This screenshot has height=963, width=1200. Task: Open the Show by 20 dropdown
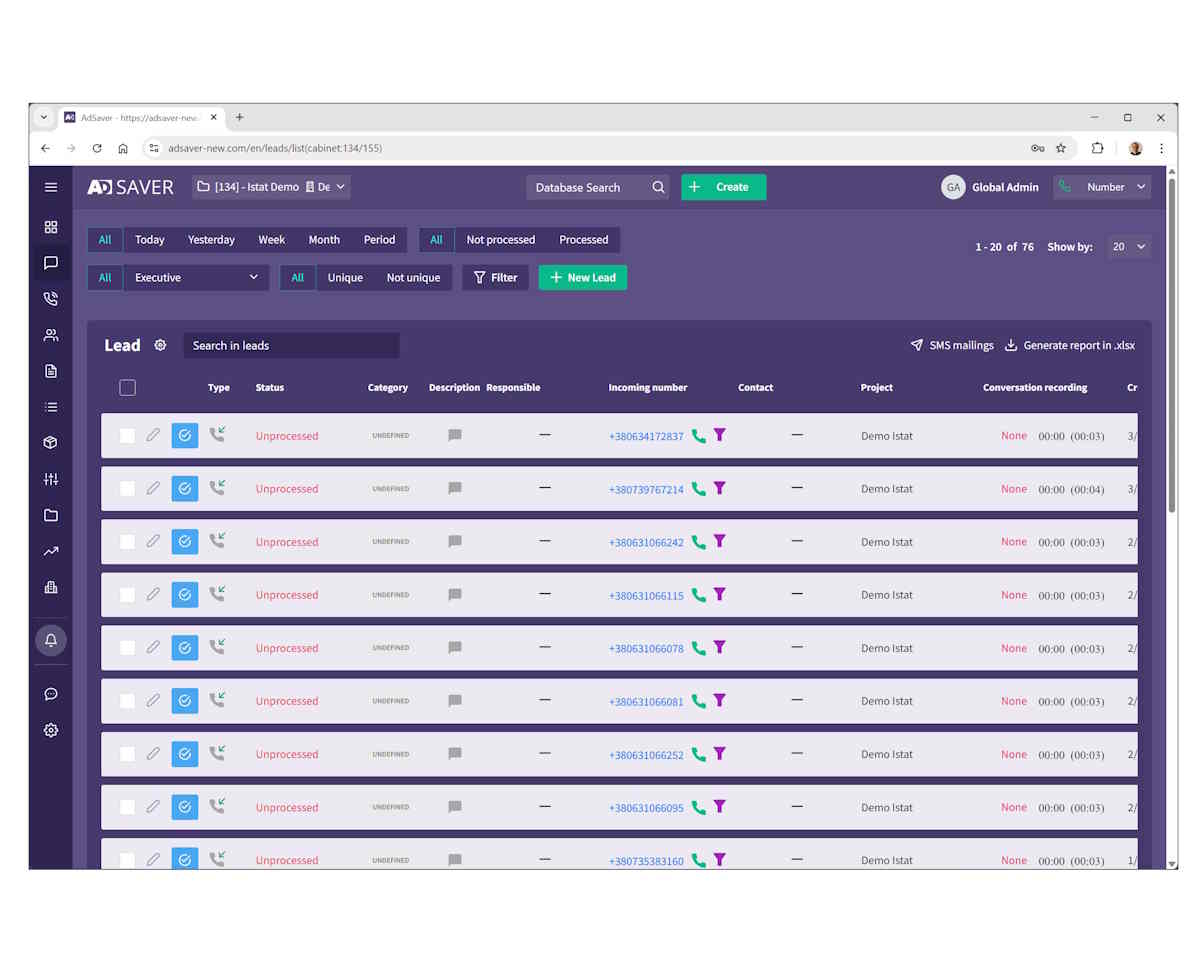tap(1128, 246)
